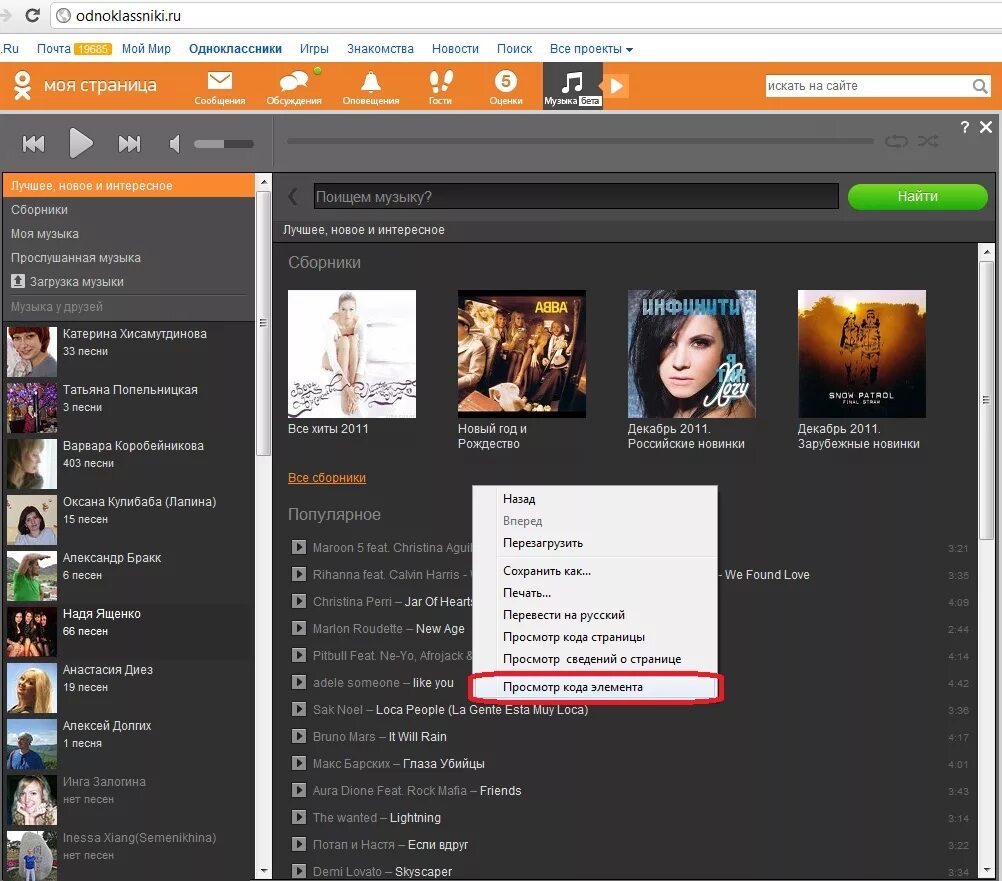Image resolution: width=1002 pixels, height=881 pixels.
Task: Choose Просмотр кода страницы
Action: [x=594, y=637]
